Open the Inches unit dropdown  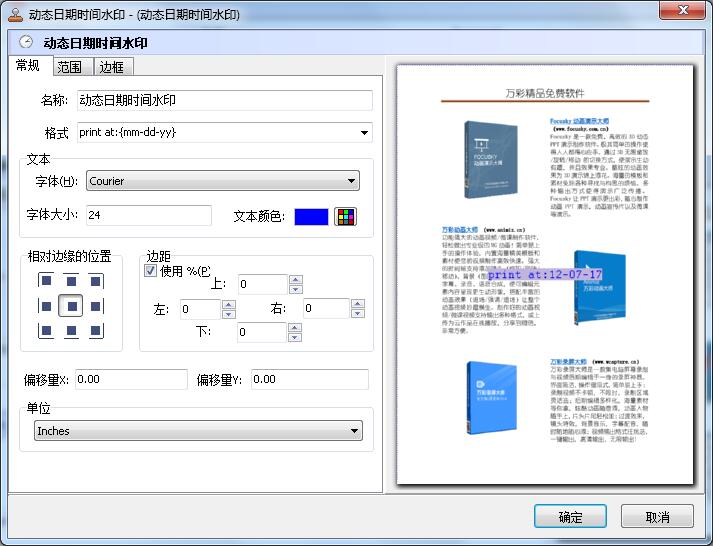pyautogui.click(x=354, y=431)
